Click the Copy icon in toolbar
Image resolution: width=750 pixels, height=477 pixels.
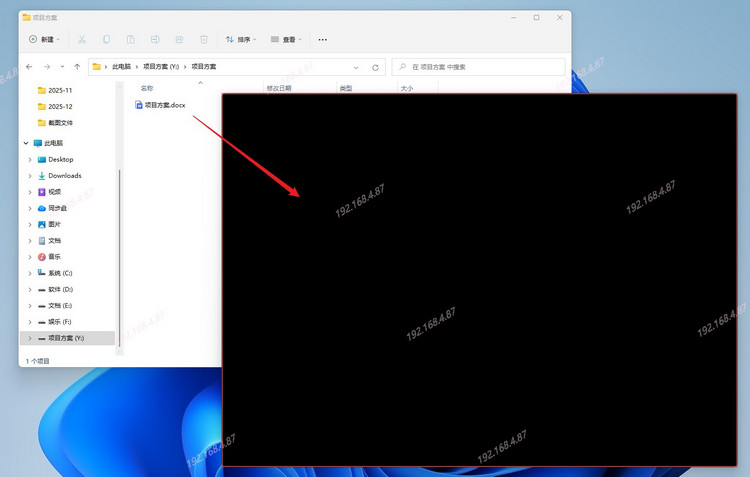106,39
